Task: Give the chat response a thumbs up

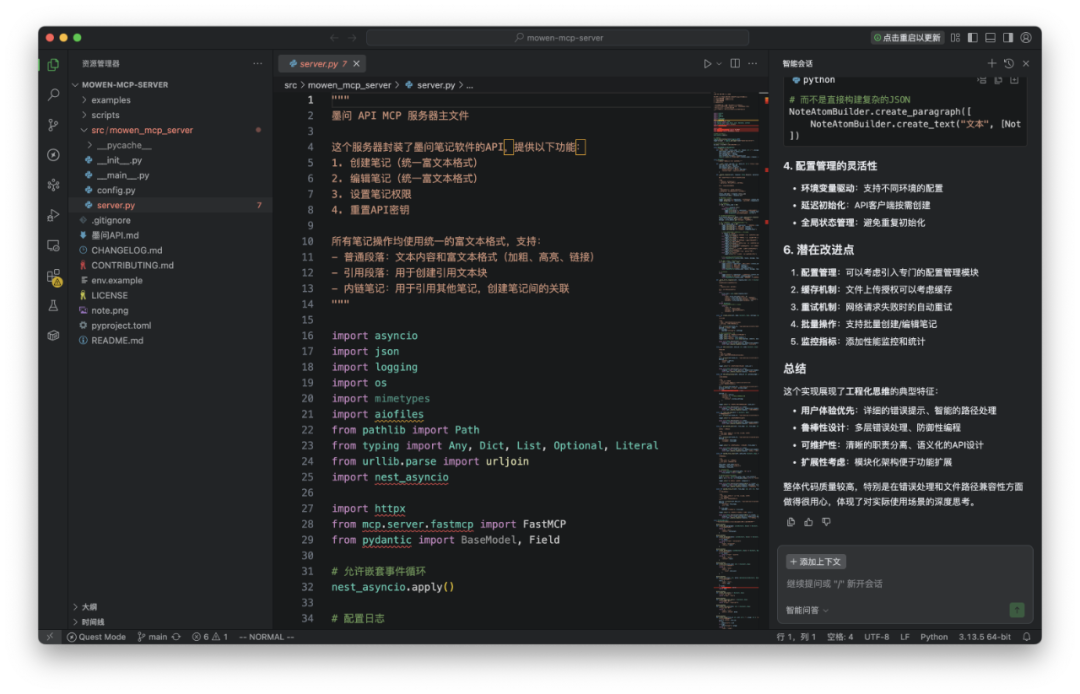Action: [809, 522]
